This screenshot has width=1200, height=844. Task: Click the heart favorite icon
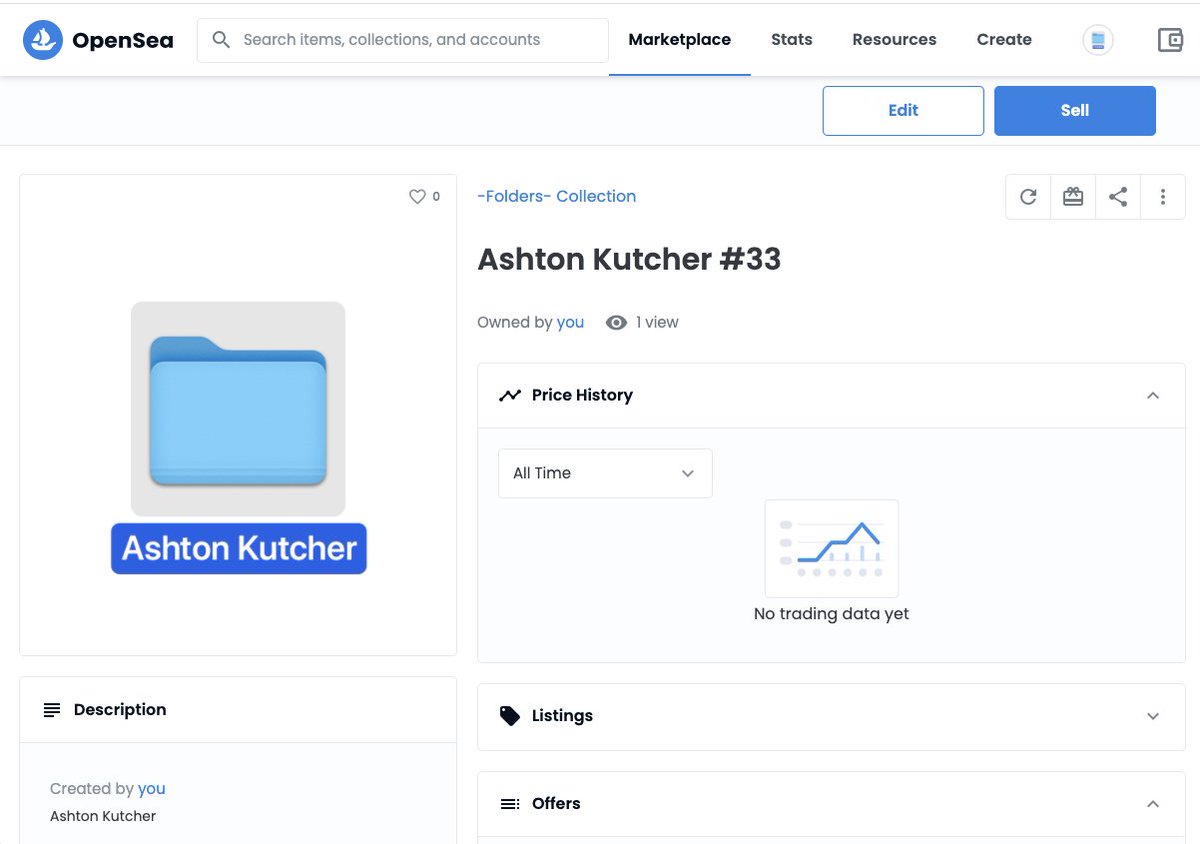(417, 197)
